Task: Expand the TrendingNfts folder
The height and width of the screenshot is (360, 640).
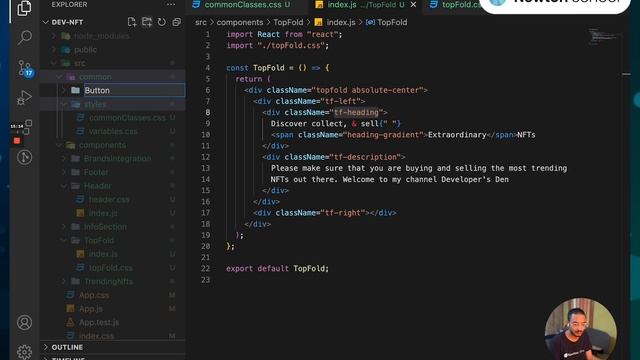Action: click(64, 281)
